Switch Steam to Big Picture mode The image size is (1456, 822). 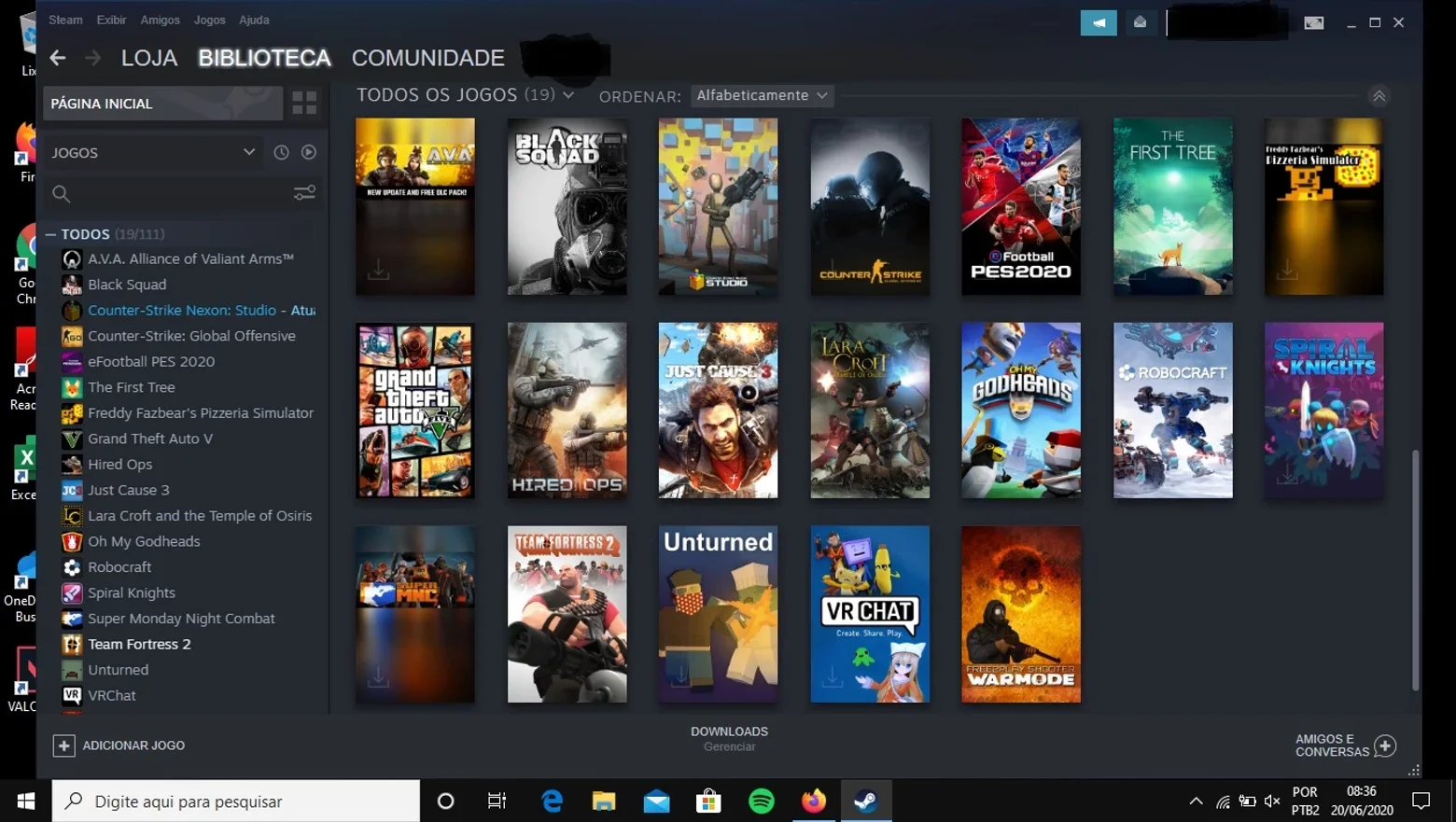pyautogui.click(x=1313, y=22)
